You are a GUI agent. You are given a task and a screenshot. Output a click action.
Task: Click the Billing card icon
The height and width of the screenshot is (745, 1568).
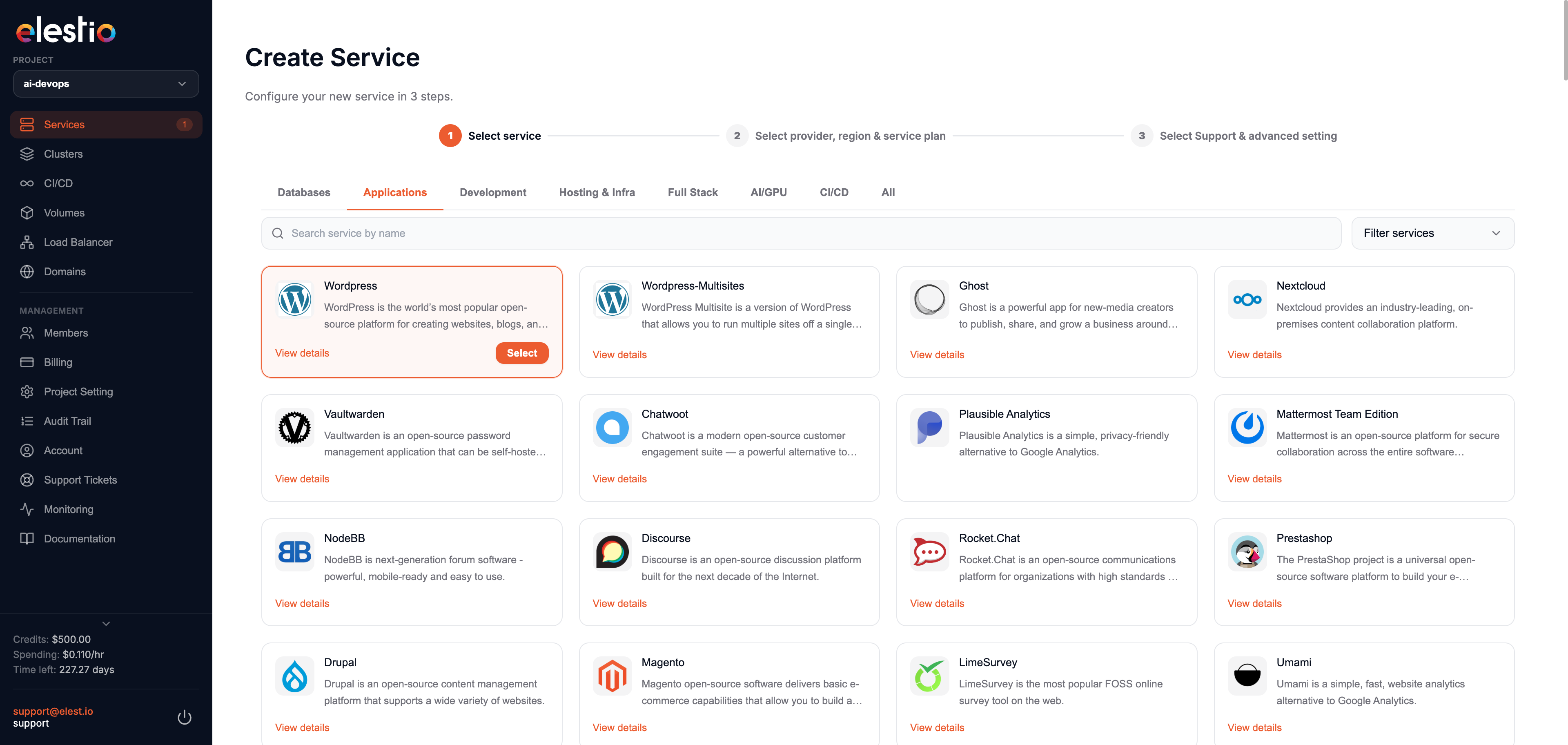[27, 362]
